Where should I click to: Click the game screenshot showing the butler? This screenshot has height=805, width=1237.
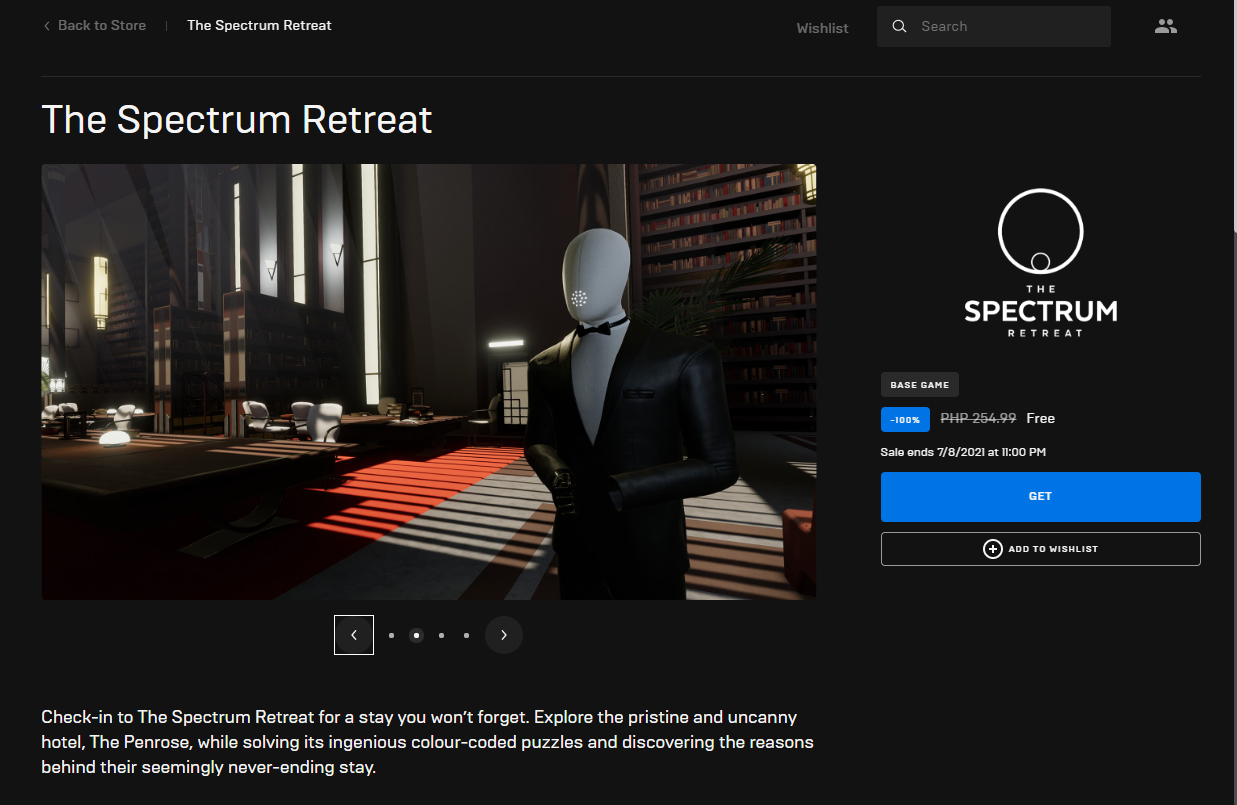pyautogui.click(x=428, y=381)
